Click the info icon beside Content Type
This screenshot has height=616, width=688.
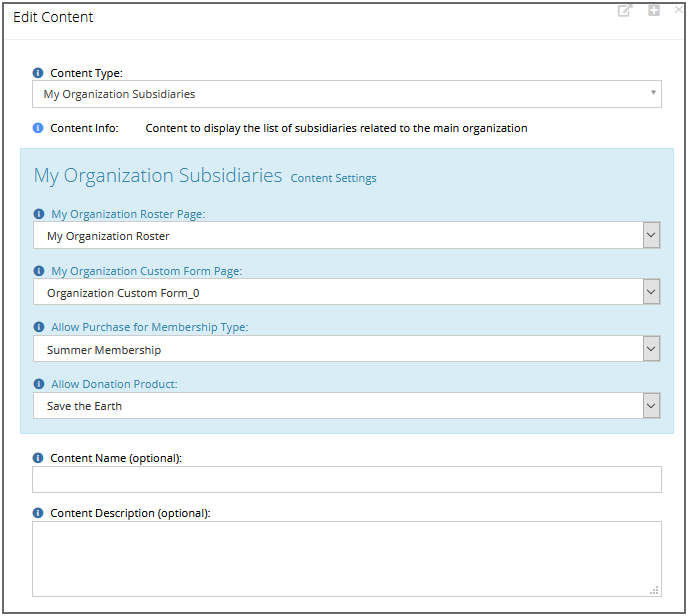pos(38,73)
